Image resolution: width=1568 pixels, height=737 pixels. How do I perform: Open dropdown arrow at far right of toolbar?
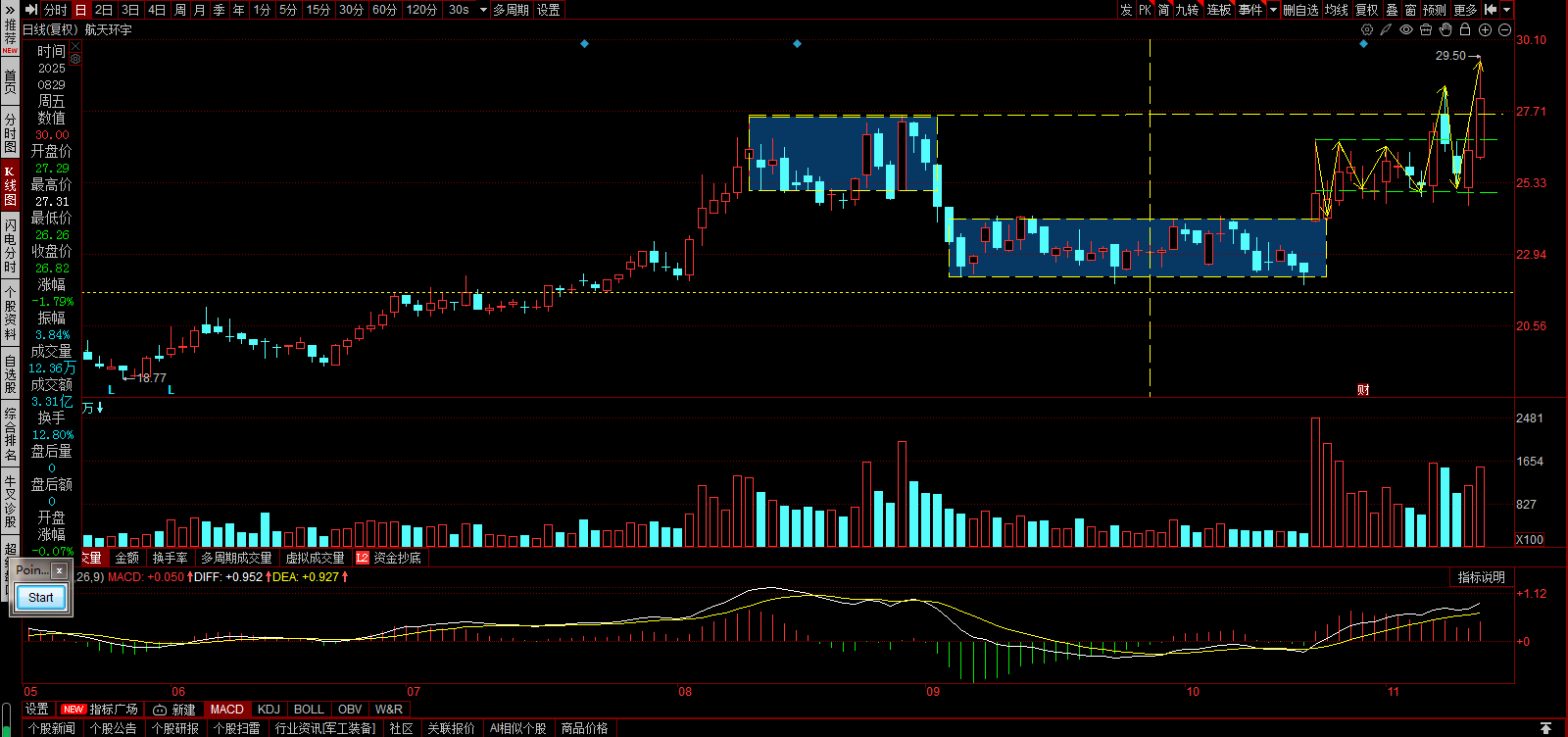(x=1507, y=10)
